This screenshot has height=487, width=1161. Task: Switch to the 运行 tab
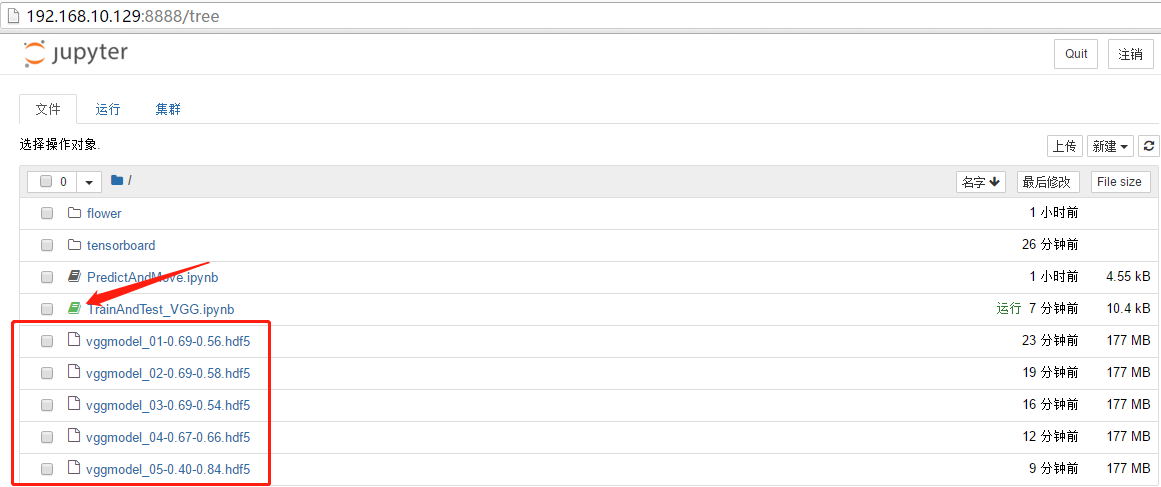point(108,110)
